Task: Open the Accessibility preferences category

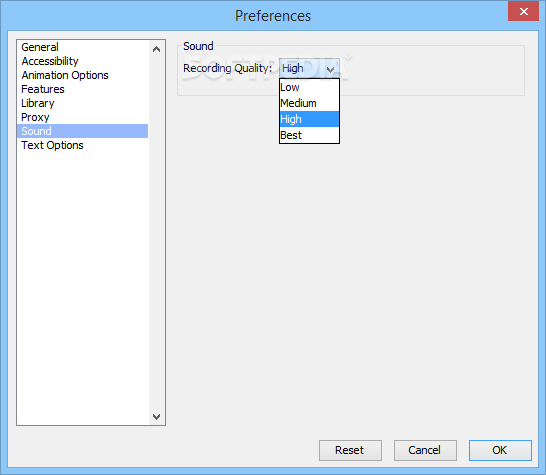Action: (83, 61)
